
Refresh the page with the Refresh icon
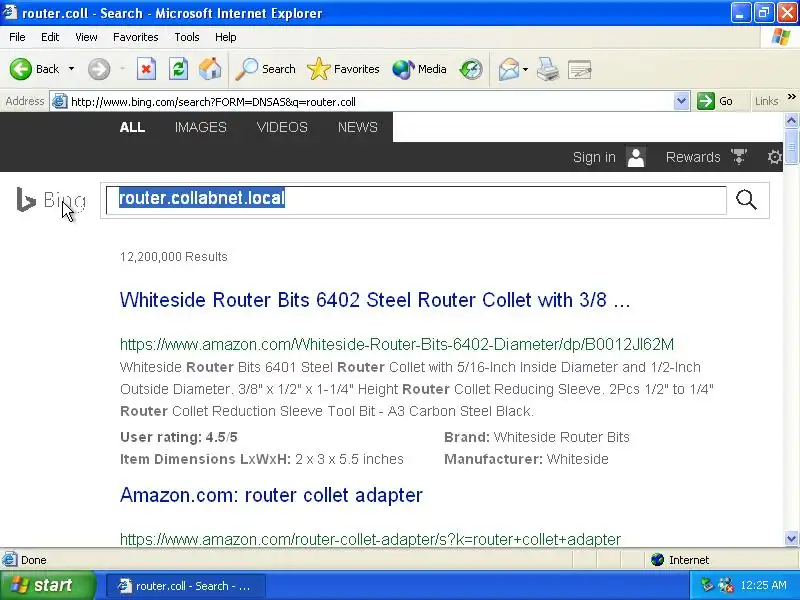click(x=179, y=69)
